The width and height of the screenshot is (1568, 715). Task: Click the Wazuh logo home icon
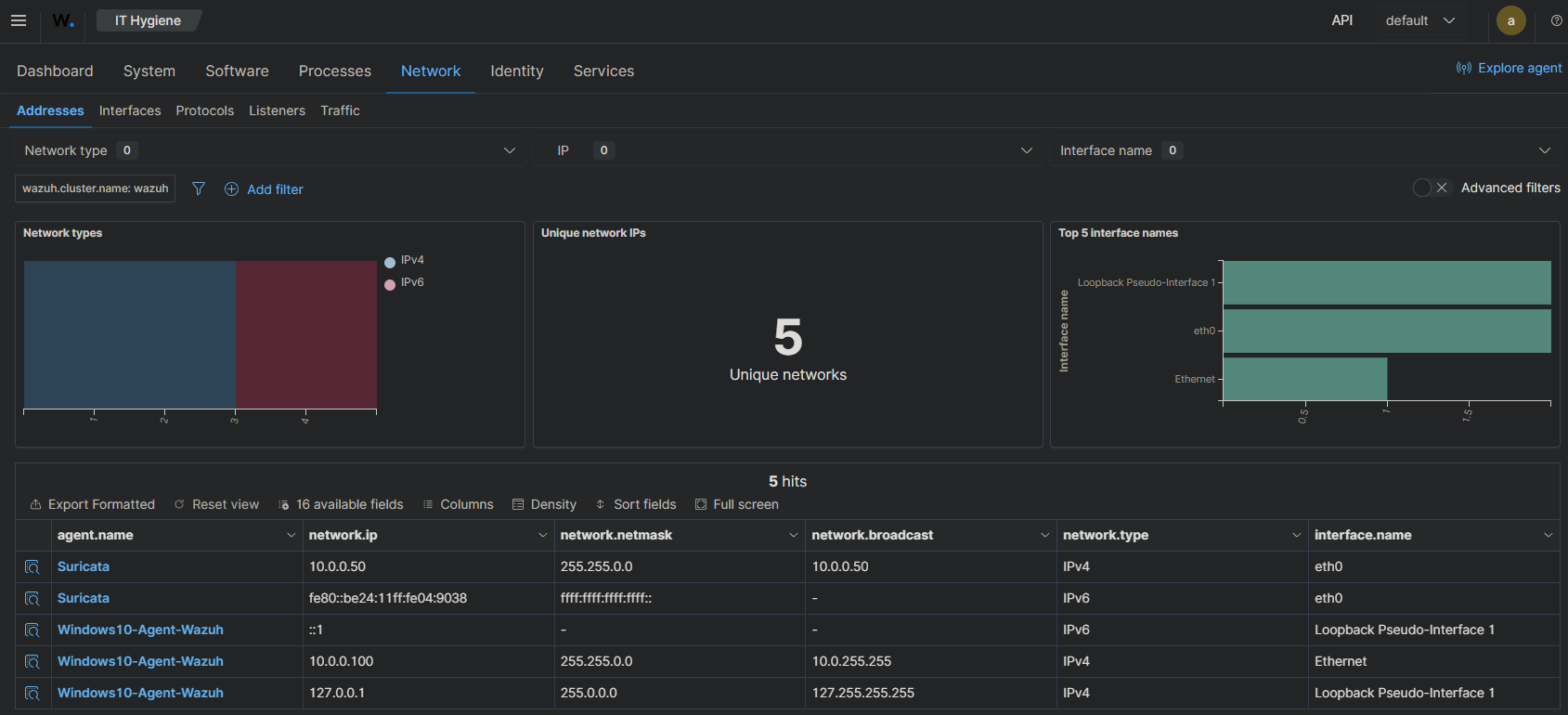click(x=63, y=20)
